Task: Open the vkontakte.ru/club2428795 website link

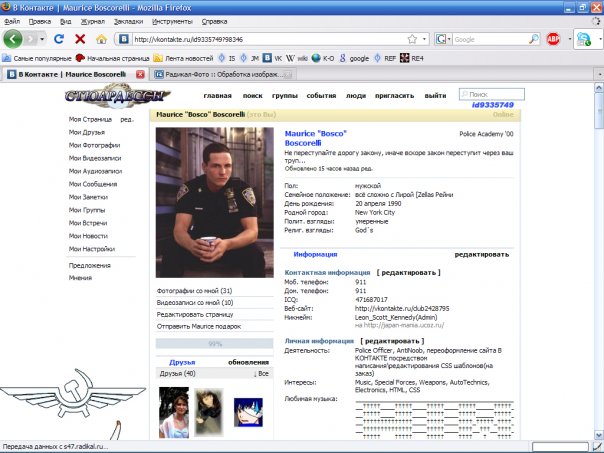Action: (x=402, y=309)
